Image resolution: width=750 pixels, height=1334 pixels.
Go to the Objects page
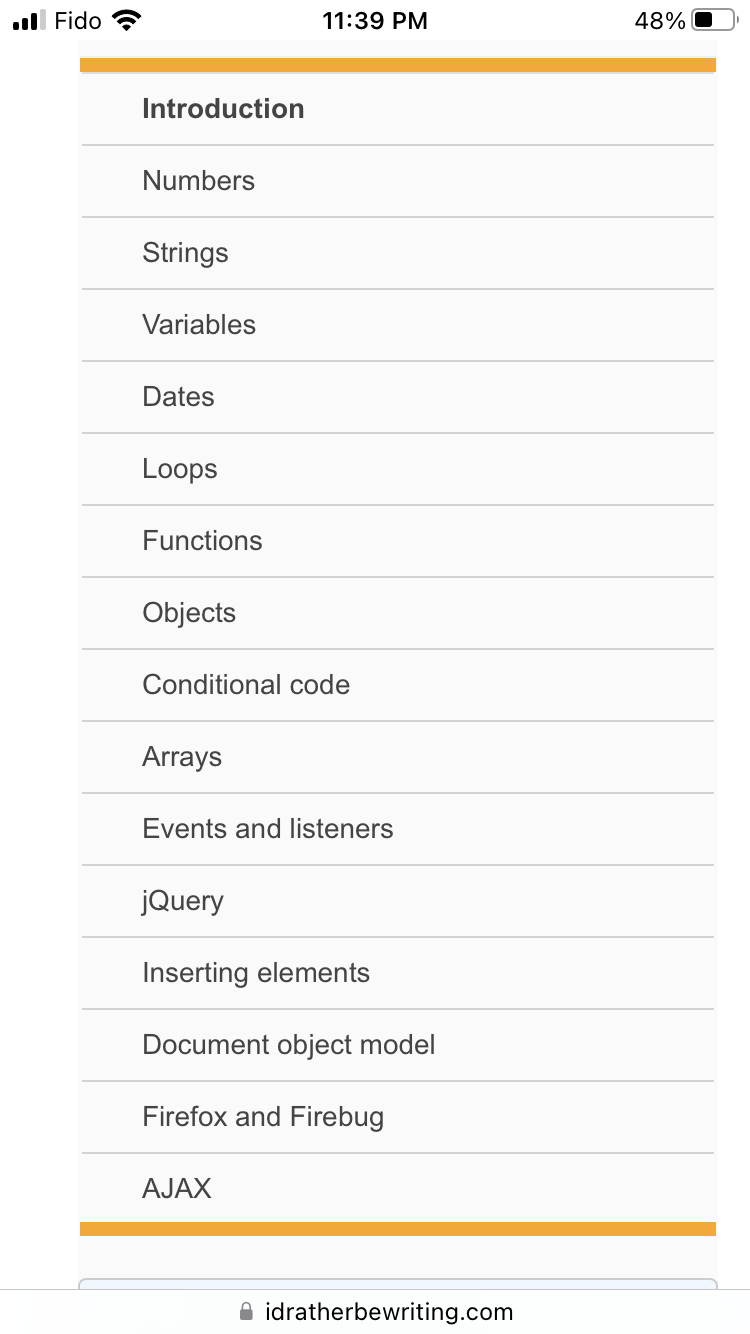189,613
